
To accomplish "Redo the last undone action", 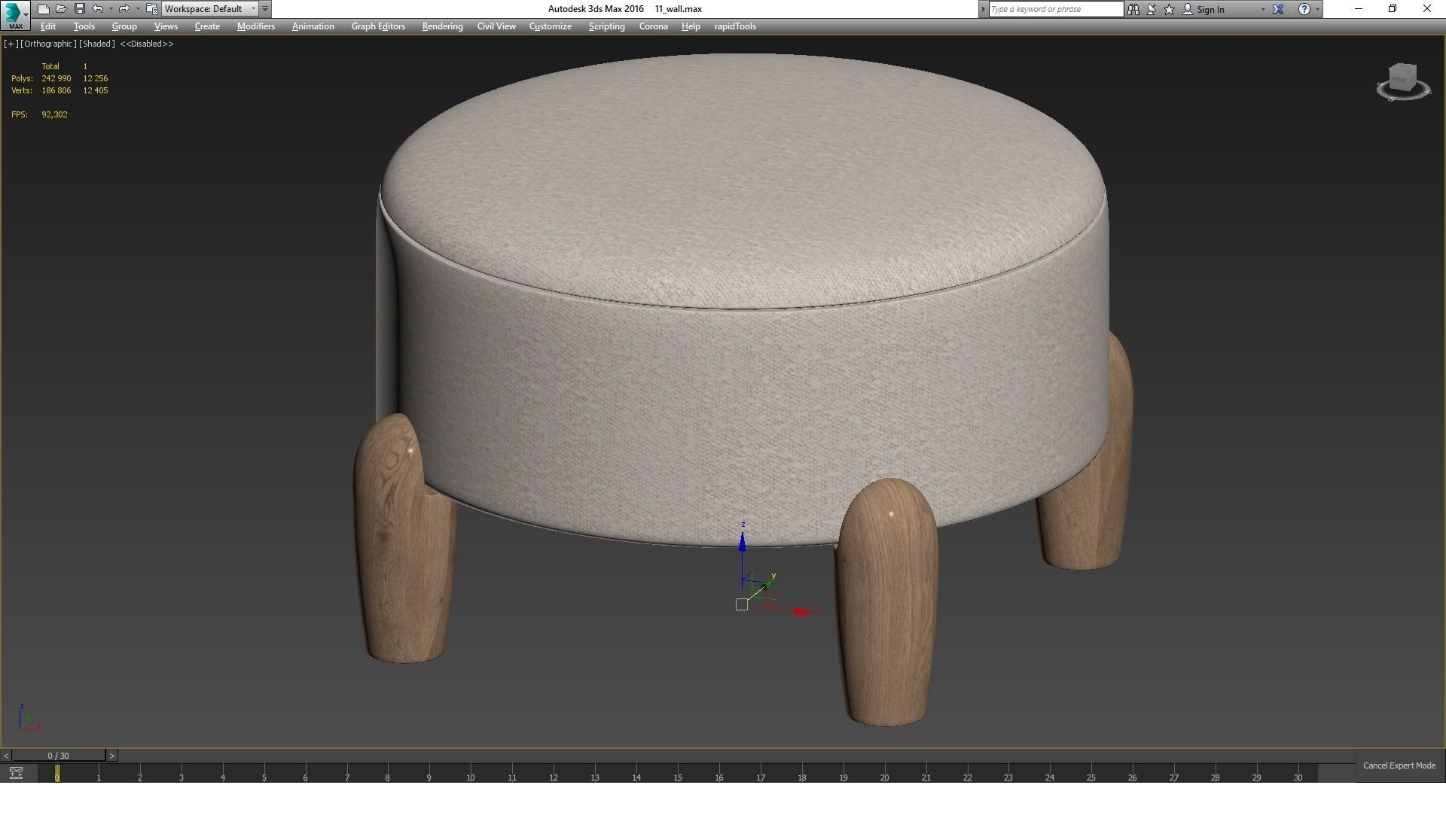I will click(x=124, y=9).
